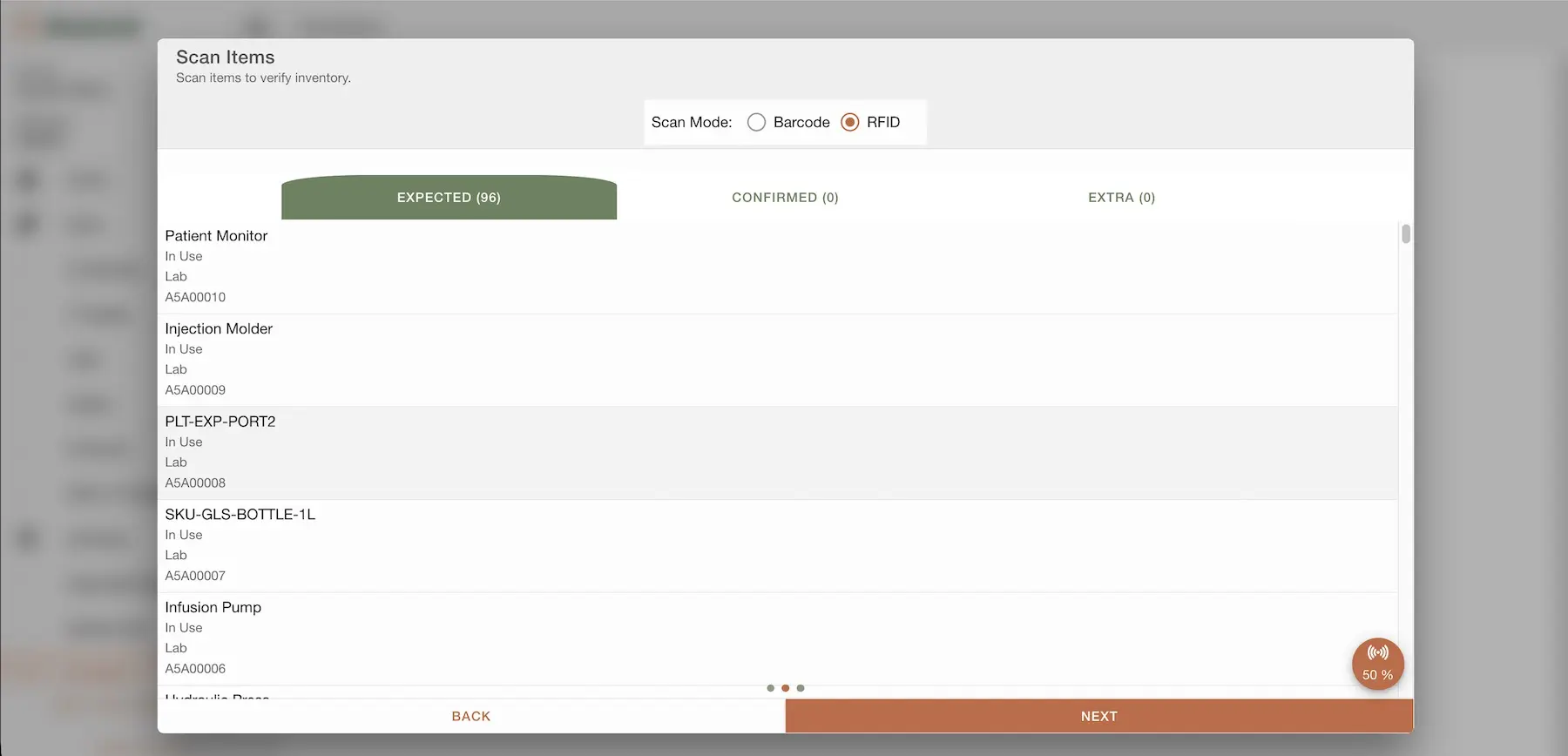Click asset tag A5A00010

pos(195,297)
